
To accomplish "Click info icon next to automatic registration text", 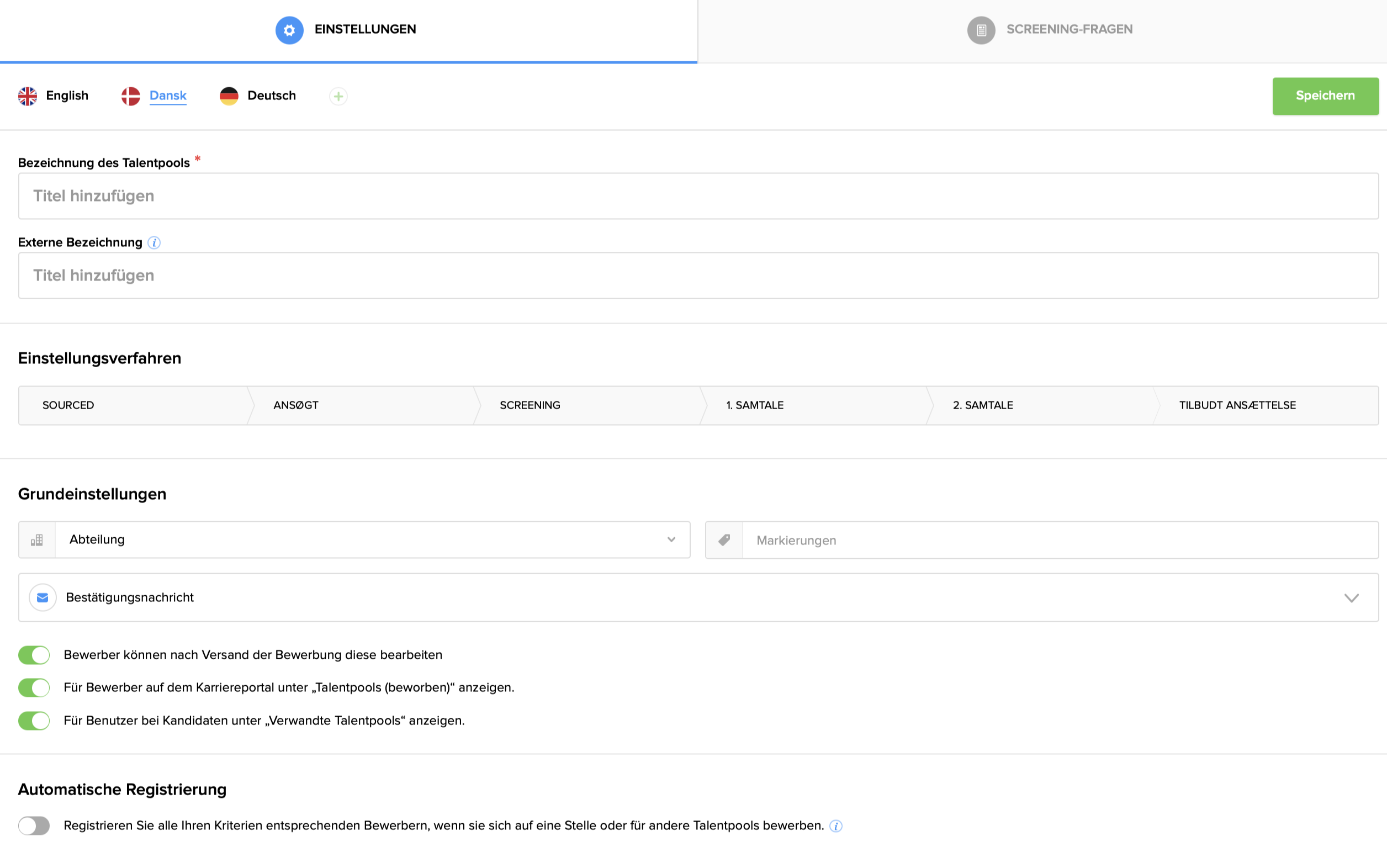I will [836, 826].
